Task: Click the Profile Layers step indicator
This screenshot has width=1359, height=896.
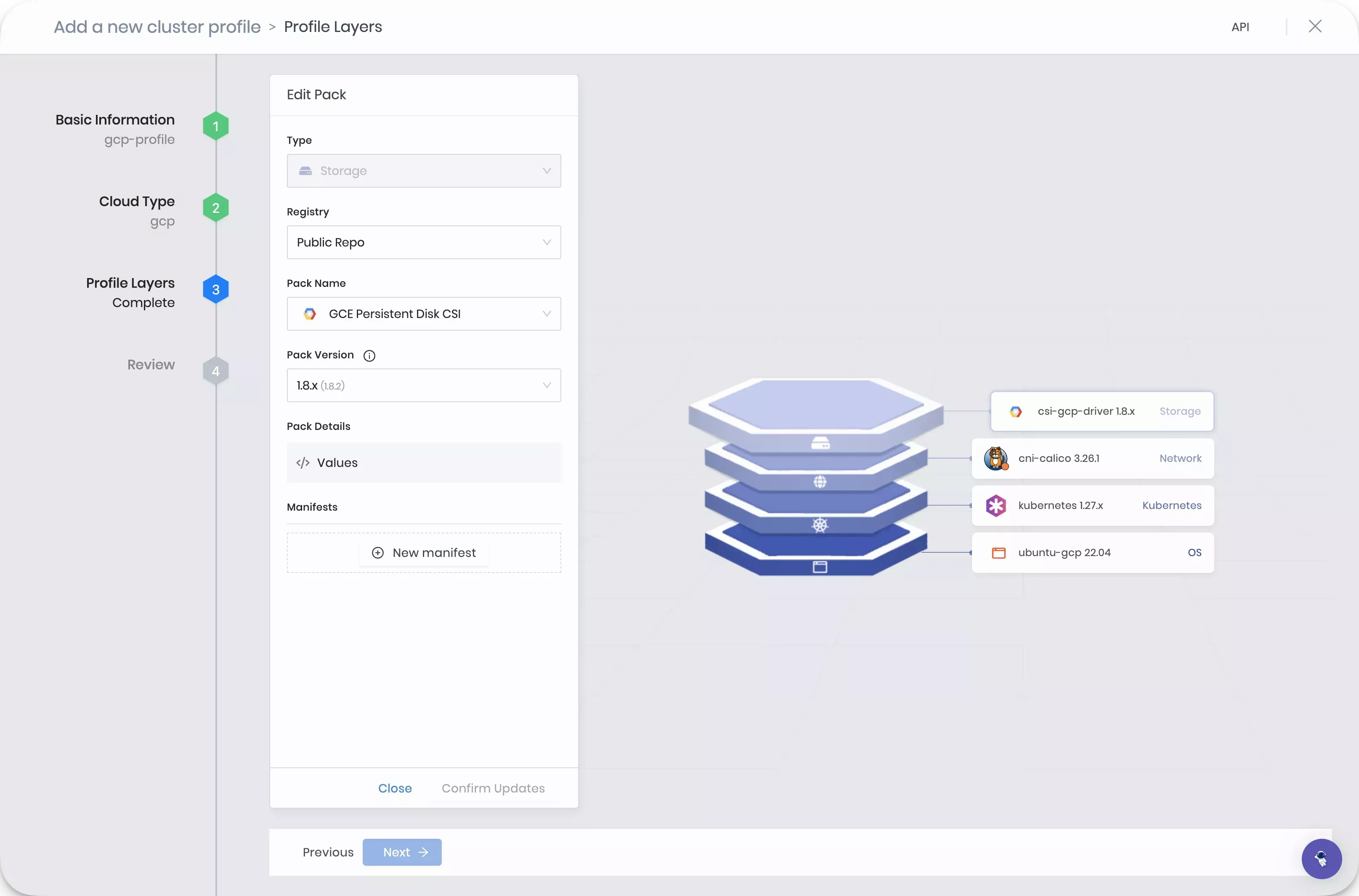Action: 216,290
